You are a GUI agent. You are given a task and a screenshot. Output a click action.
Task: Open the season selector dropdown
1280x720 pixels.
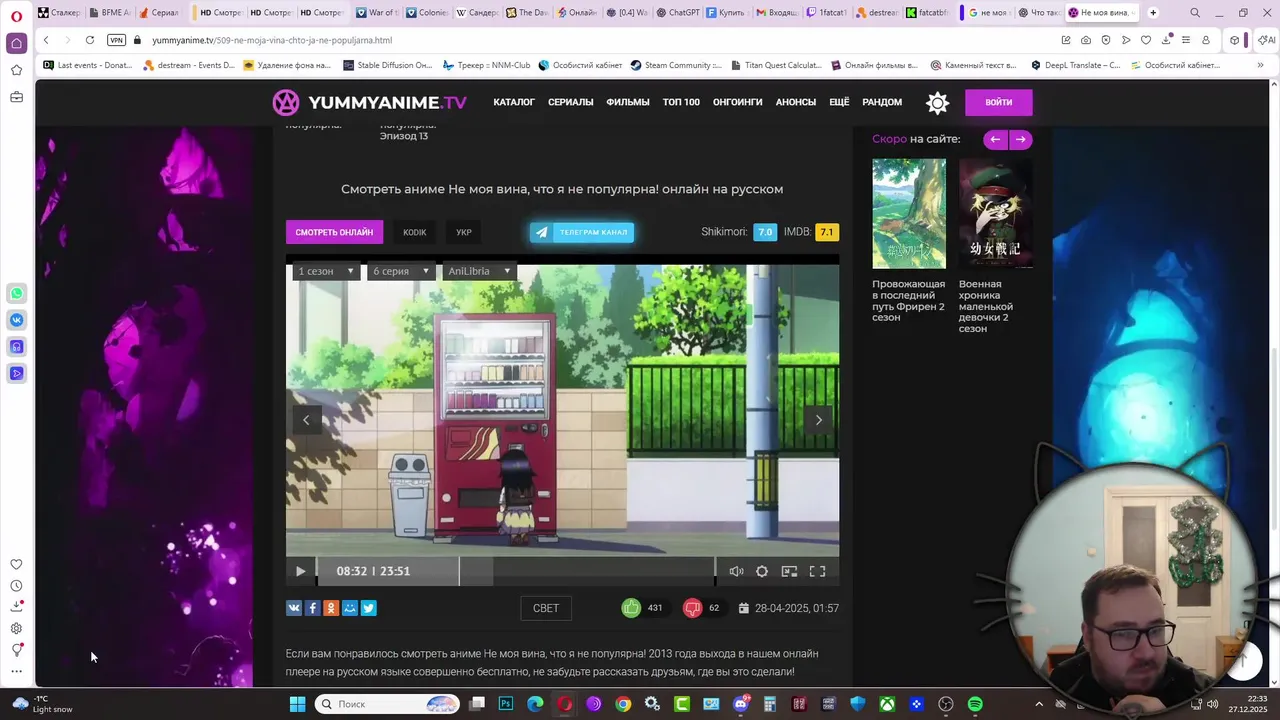click(x=326, y=271)
